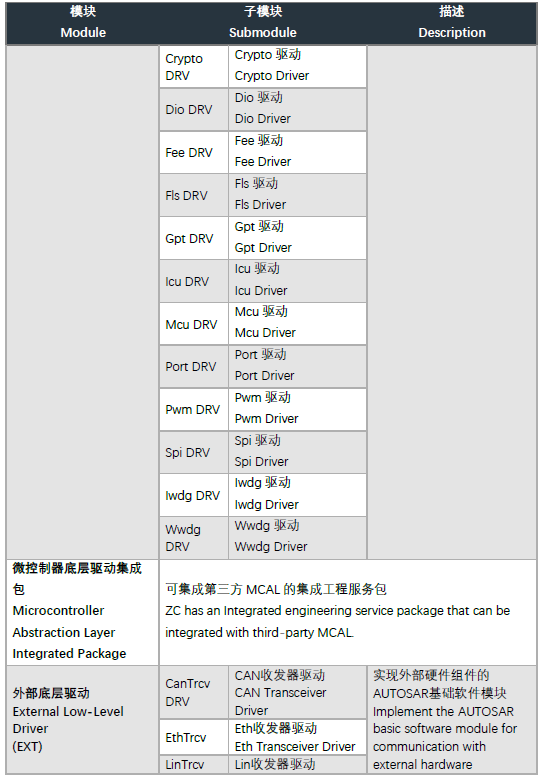Select the Spi Driver cell

(x=297, y=453)
